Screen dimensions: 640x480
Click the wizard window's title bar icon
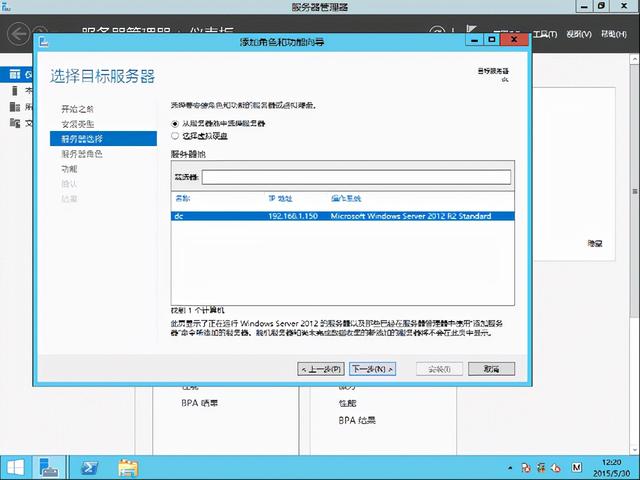tap(44, 41)
